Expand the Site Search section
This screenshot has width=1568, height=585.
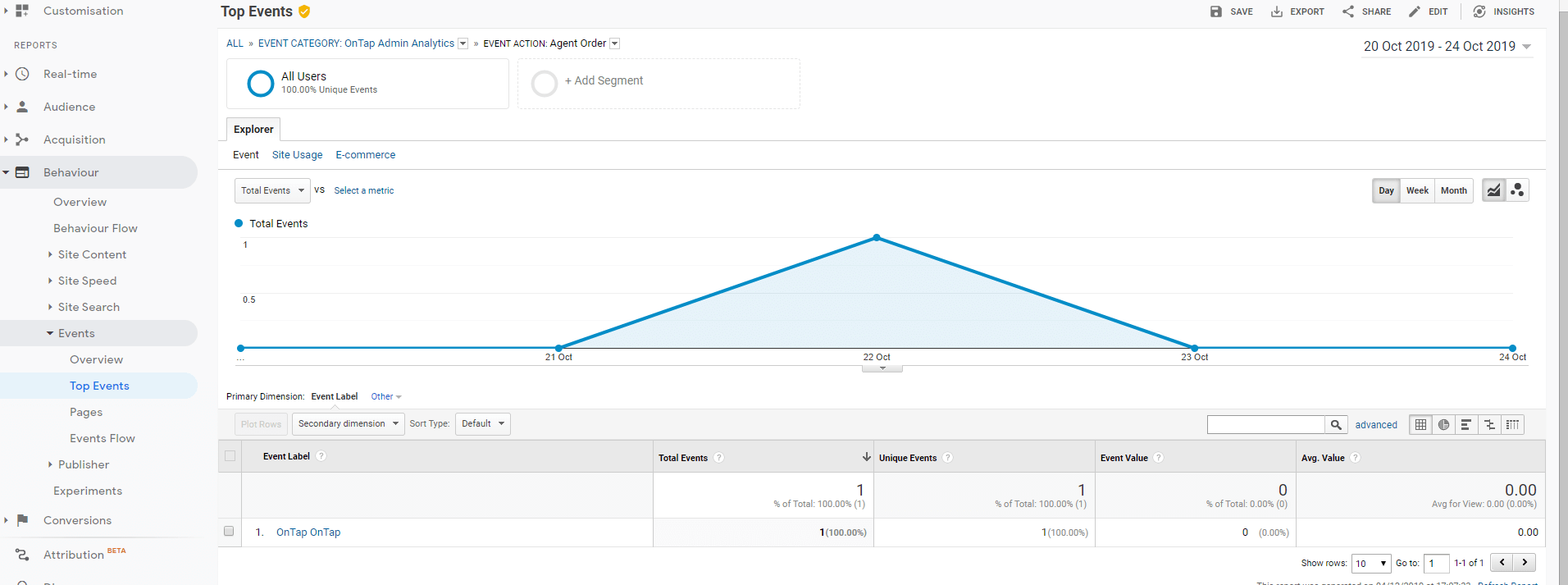click(x=50, y=307)
